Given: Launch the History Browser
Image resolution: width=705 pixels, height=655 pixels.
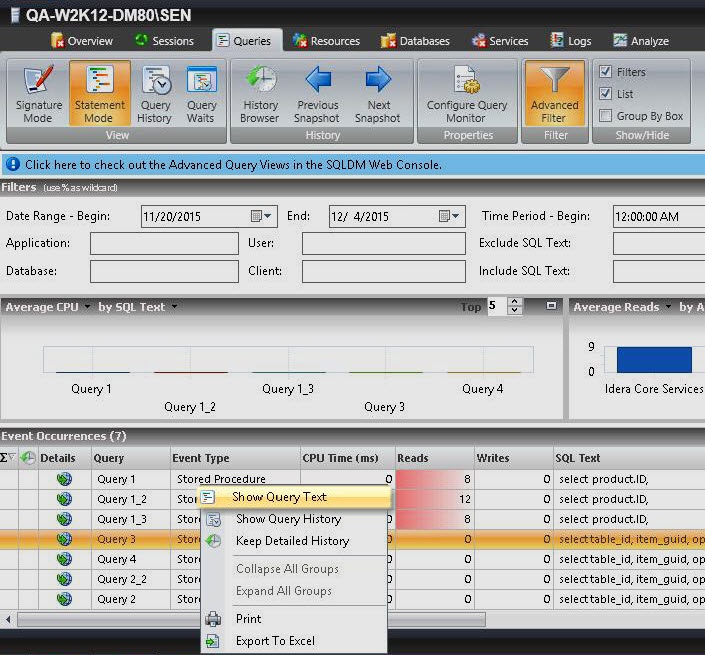Looking at the screenshot, I should tap(260, 93).
